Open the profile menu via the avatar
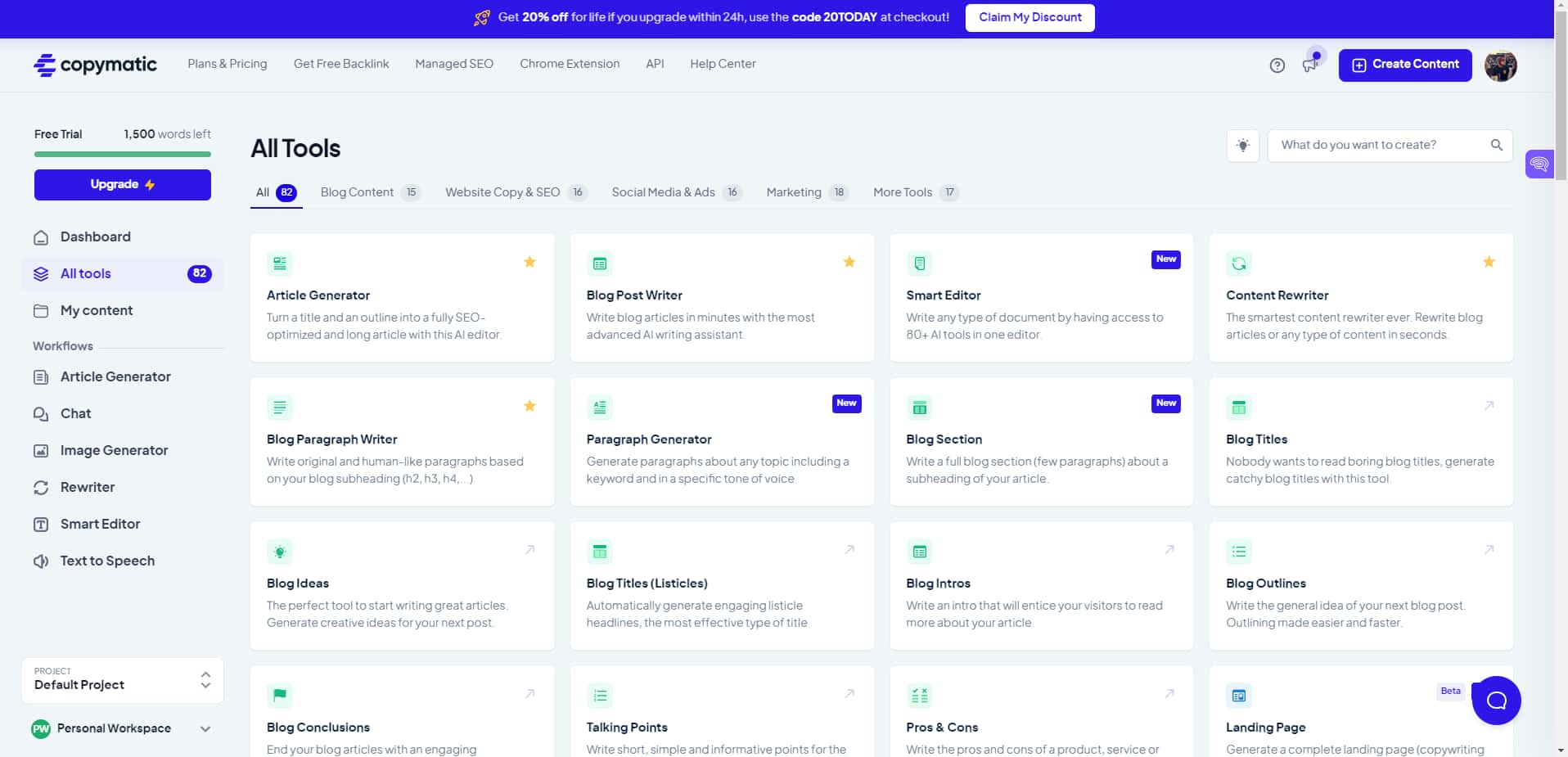Image resolution: width=1568 pixels, height=757 pixels. [x=1501, y=65]
